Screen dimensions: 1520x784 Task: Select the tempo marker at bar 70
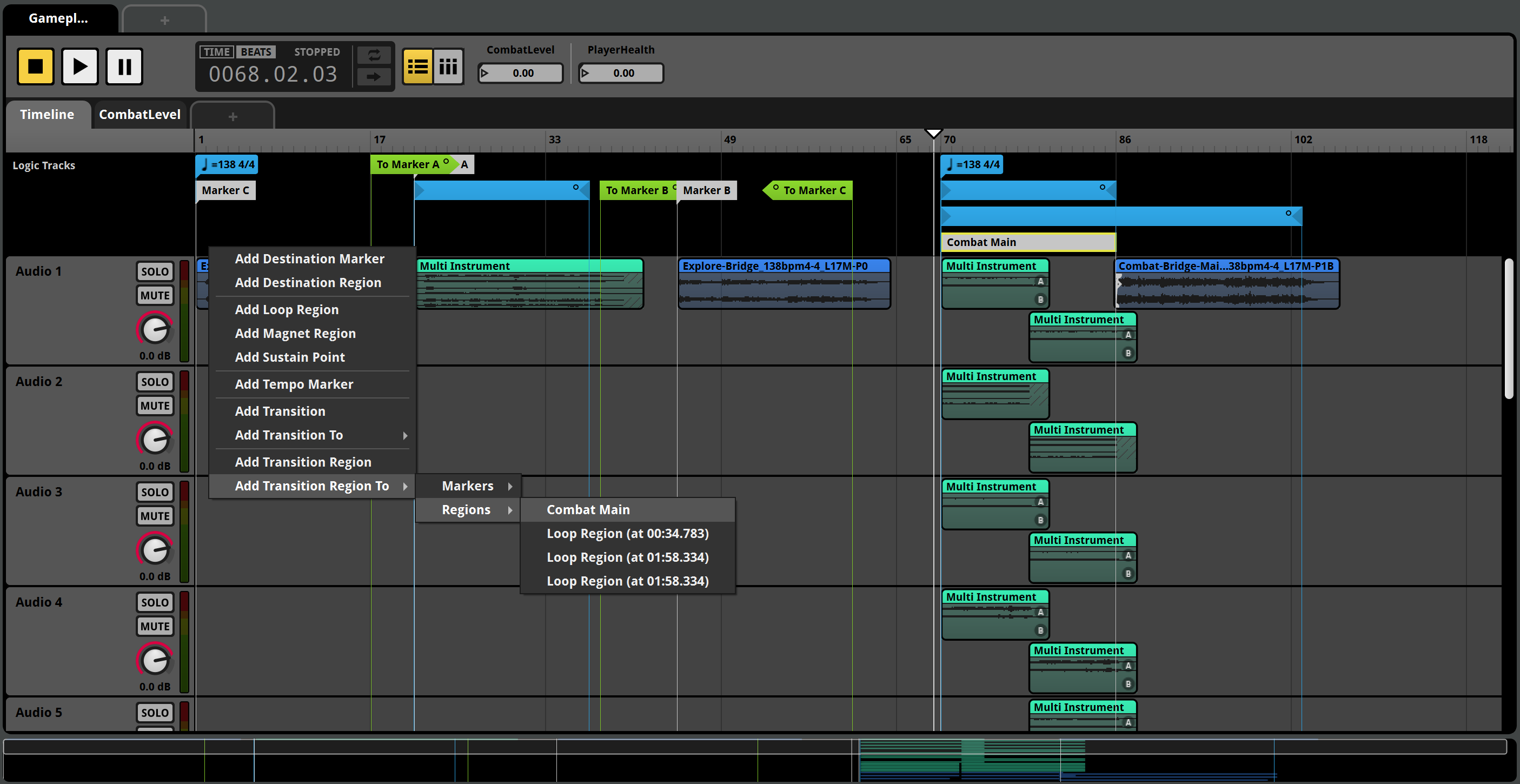pos(972,164)
